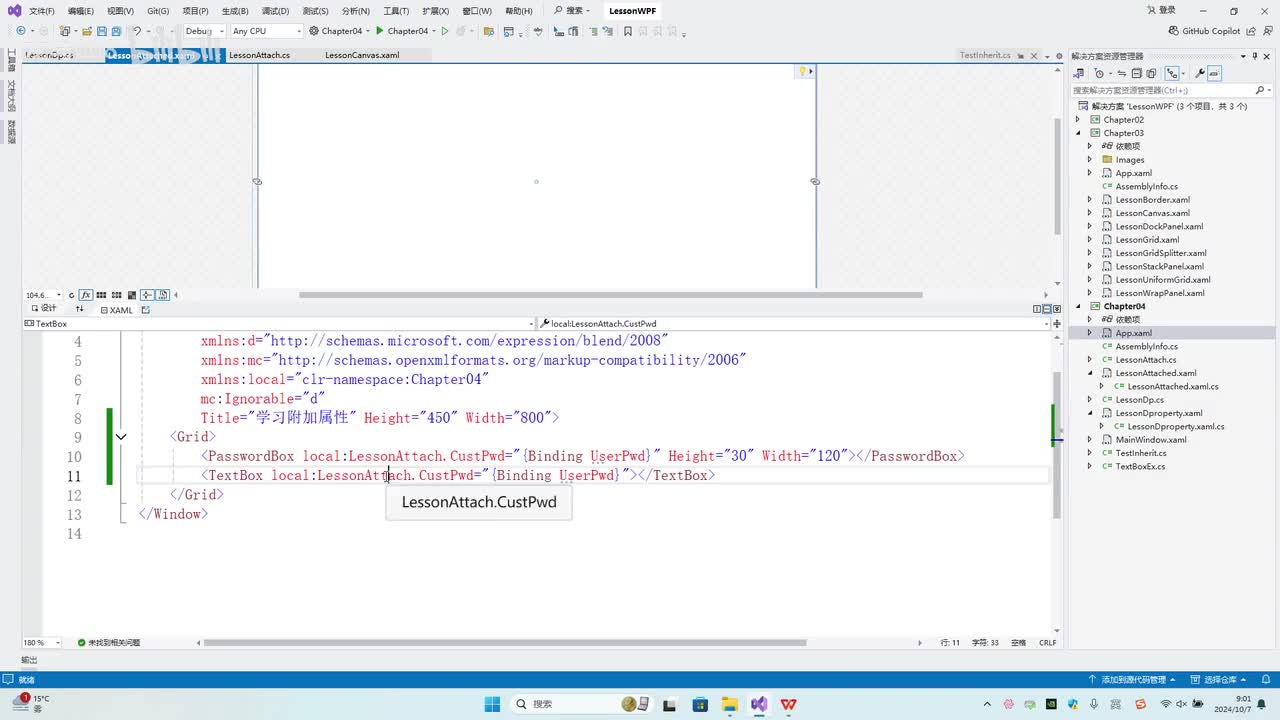Click Collapse All icon in Solution Explorer
The width and height of the screenshot is (1280, 720).
1138,73
